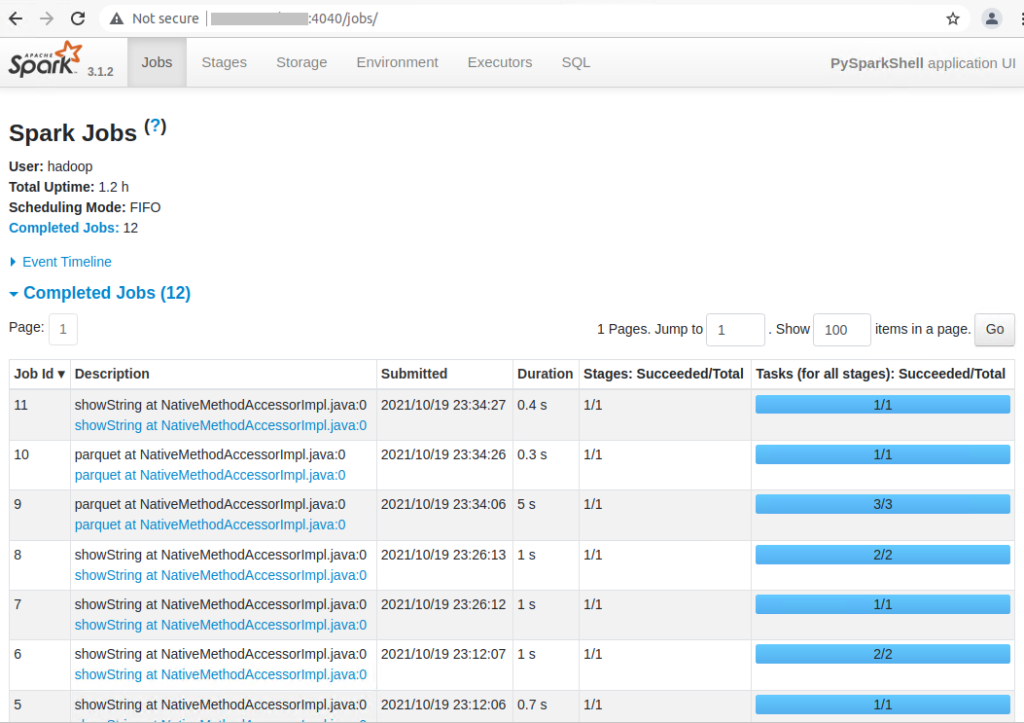Viewport: 1024px width, 723px height.
Task: Bookmark this page with star icon
Action: coord(952,18)
